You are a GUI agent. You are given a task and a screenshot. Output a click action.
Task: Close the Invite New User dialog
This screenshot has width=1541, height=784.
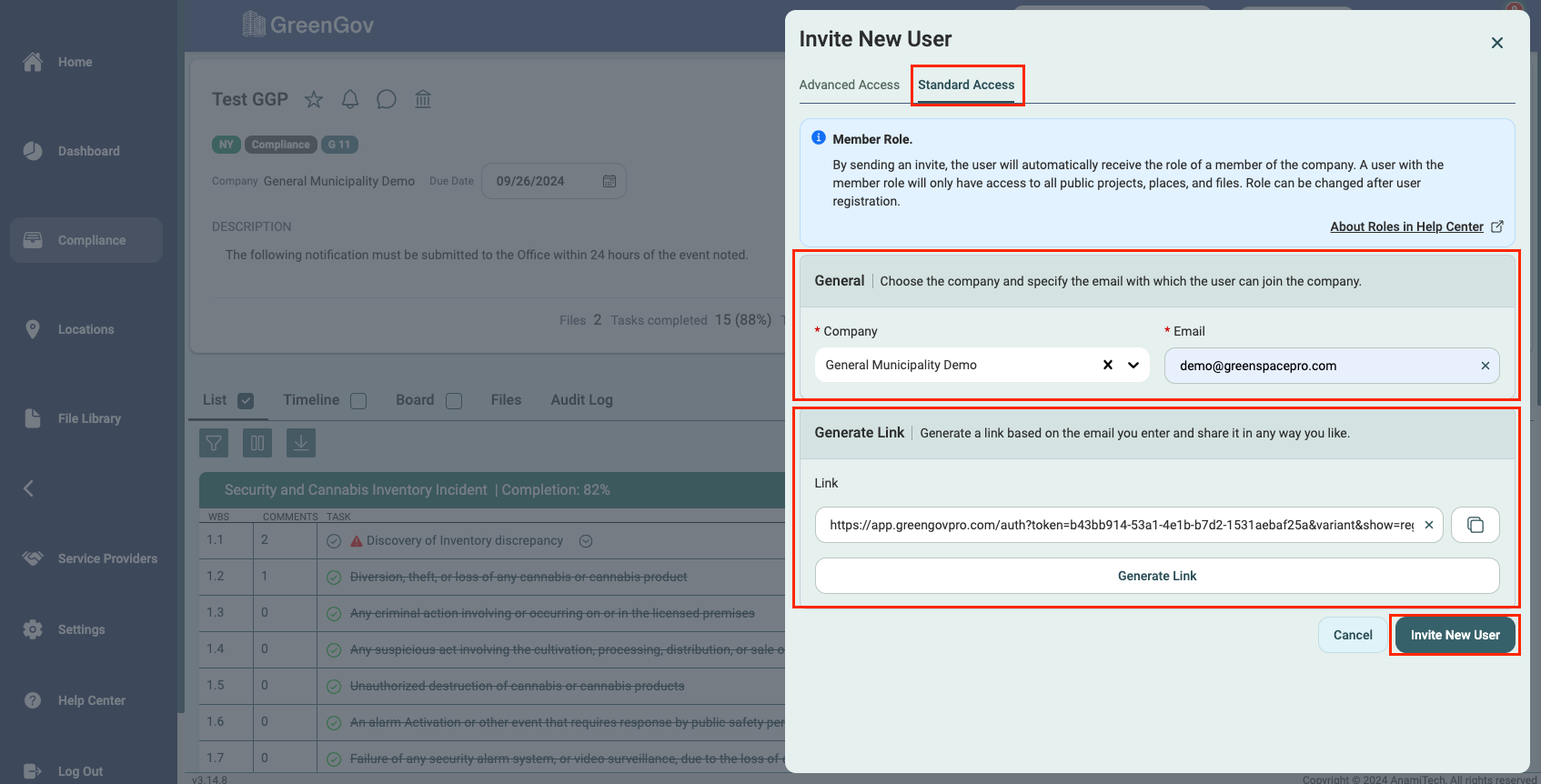1497,43
